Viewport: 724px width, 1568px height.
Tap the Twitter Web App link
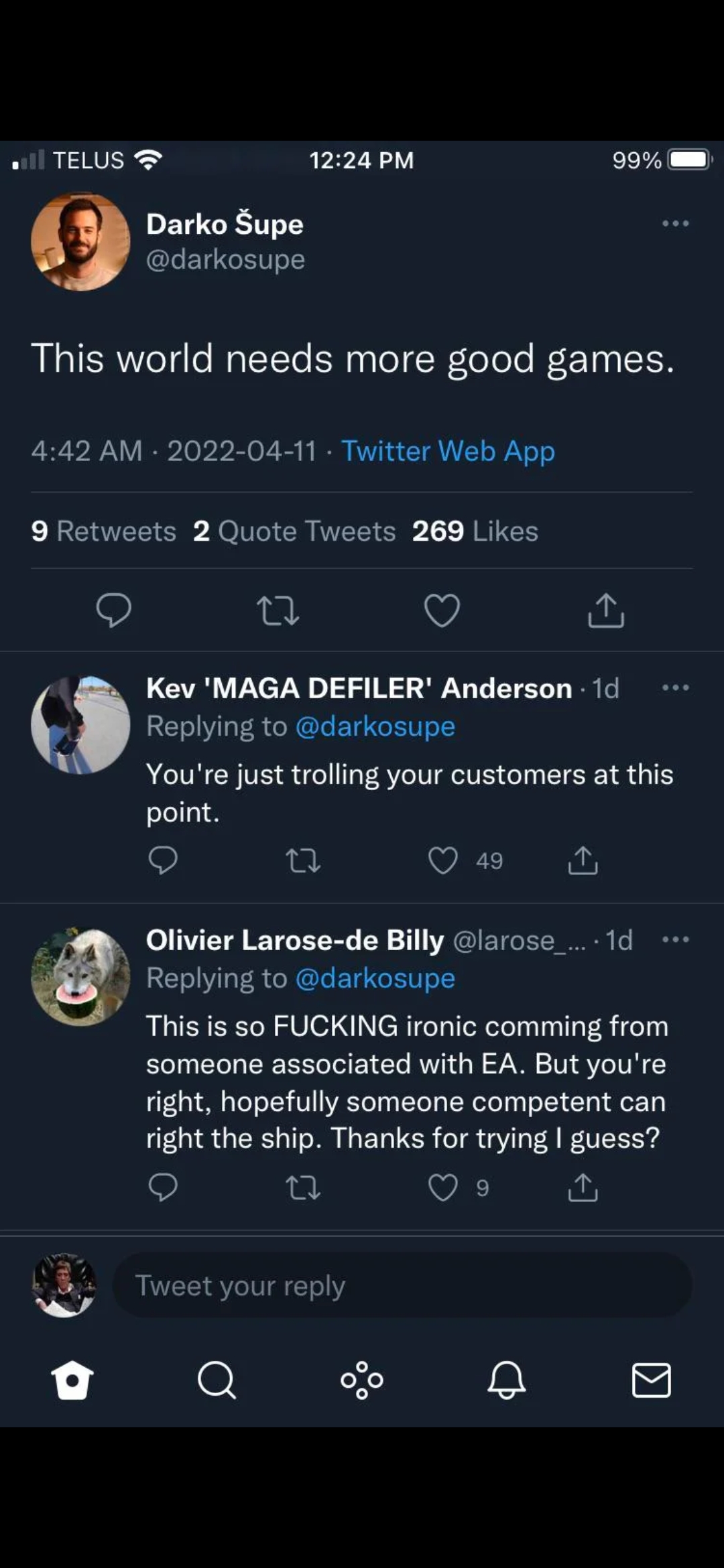click(448, 451)
